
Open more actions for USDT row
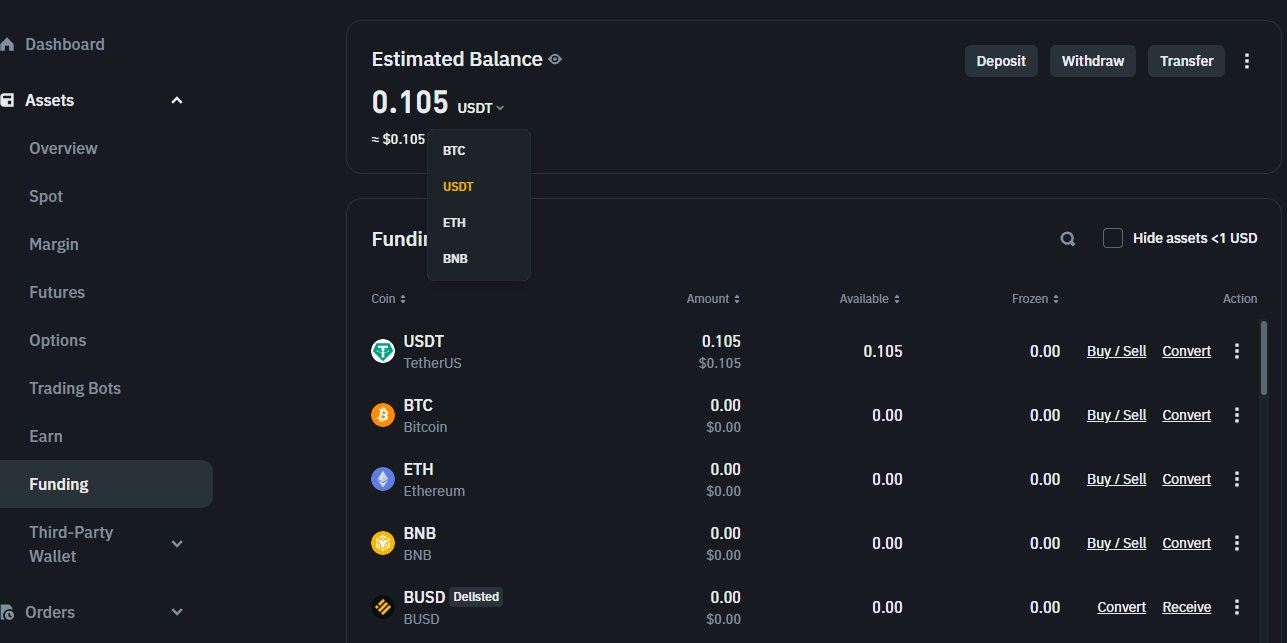coord(1237,351)
